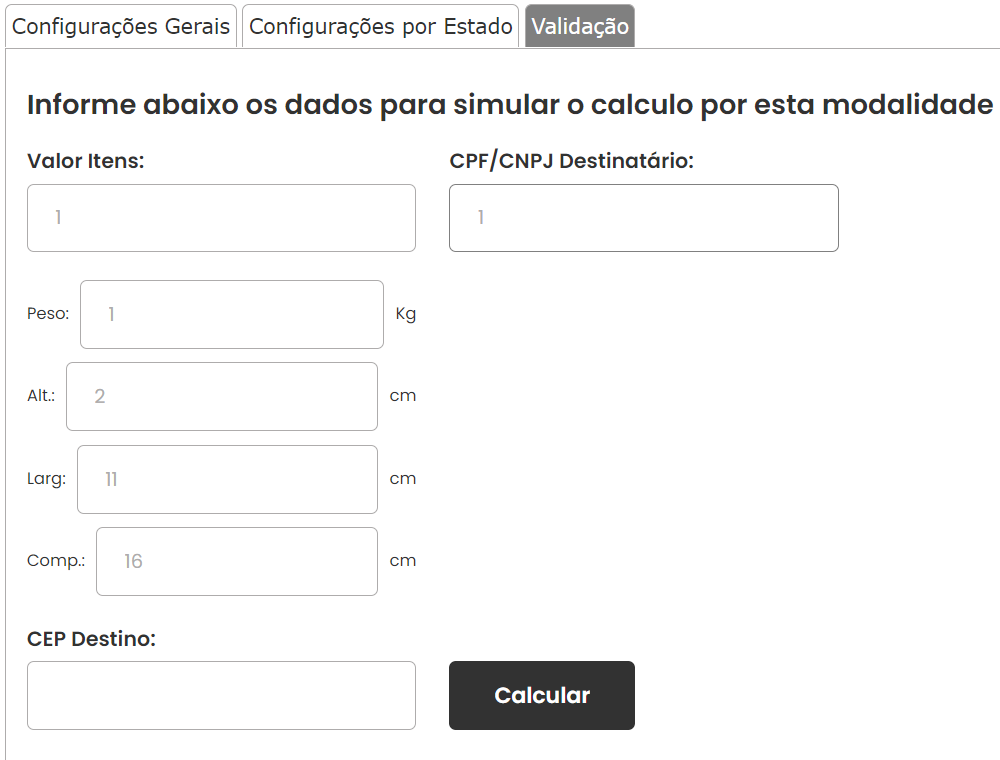
Task: Select the Alt. height input field
Action: pyautogui.click(x=222, y=397)
